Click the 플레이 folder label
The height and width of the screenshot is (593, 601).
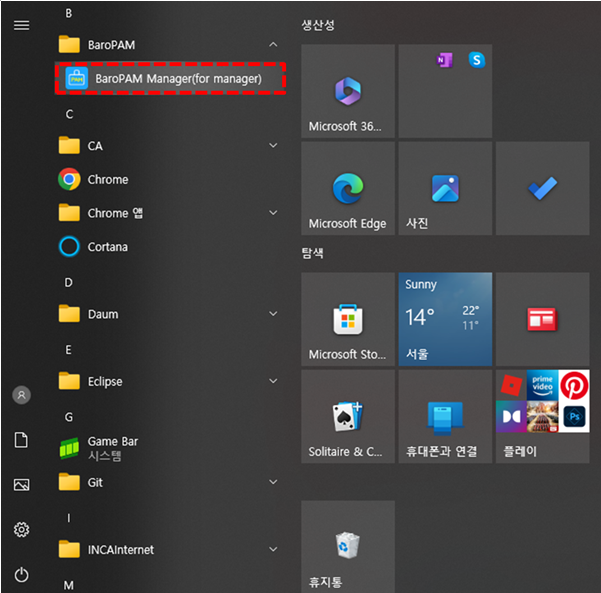(520, 451)
